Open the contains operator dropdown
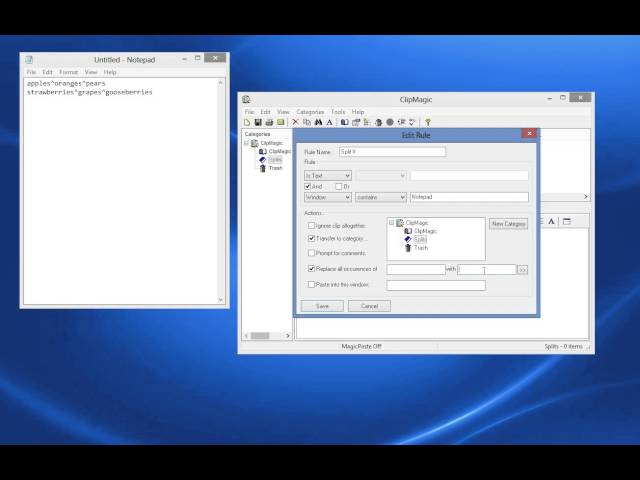Viewport: 640px width, 480px height. point(381,197)
